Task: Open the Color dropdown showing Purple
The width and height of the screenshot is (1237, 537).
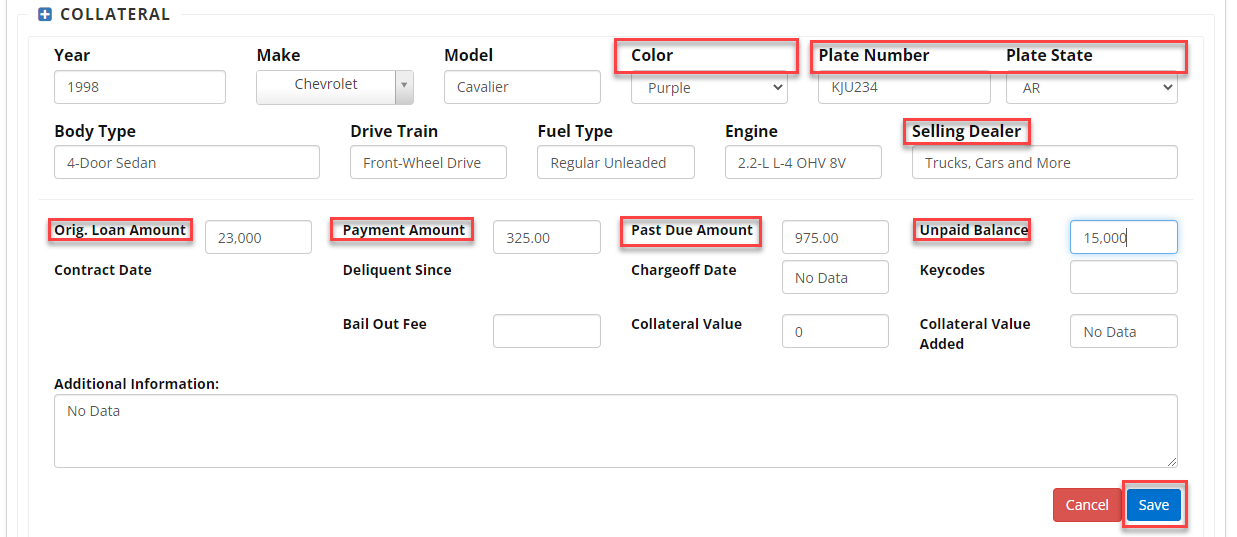Action: [x=709, y=88]
